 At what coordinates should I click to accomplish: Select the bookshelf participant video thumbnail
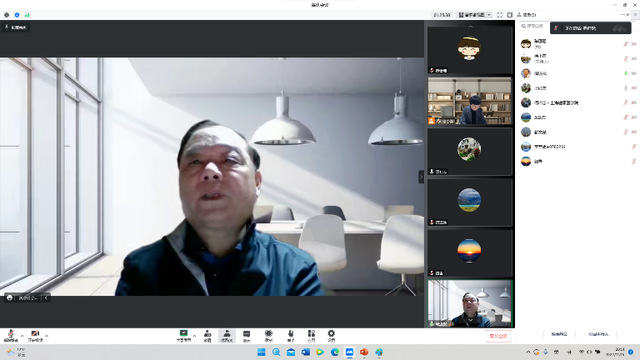pyautogui.click(x=469, y=101)
